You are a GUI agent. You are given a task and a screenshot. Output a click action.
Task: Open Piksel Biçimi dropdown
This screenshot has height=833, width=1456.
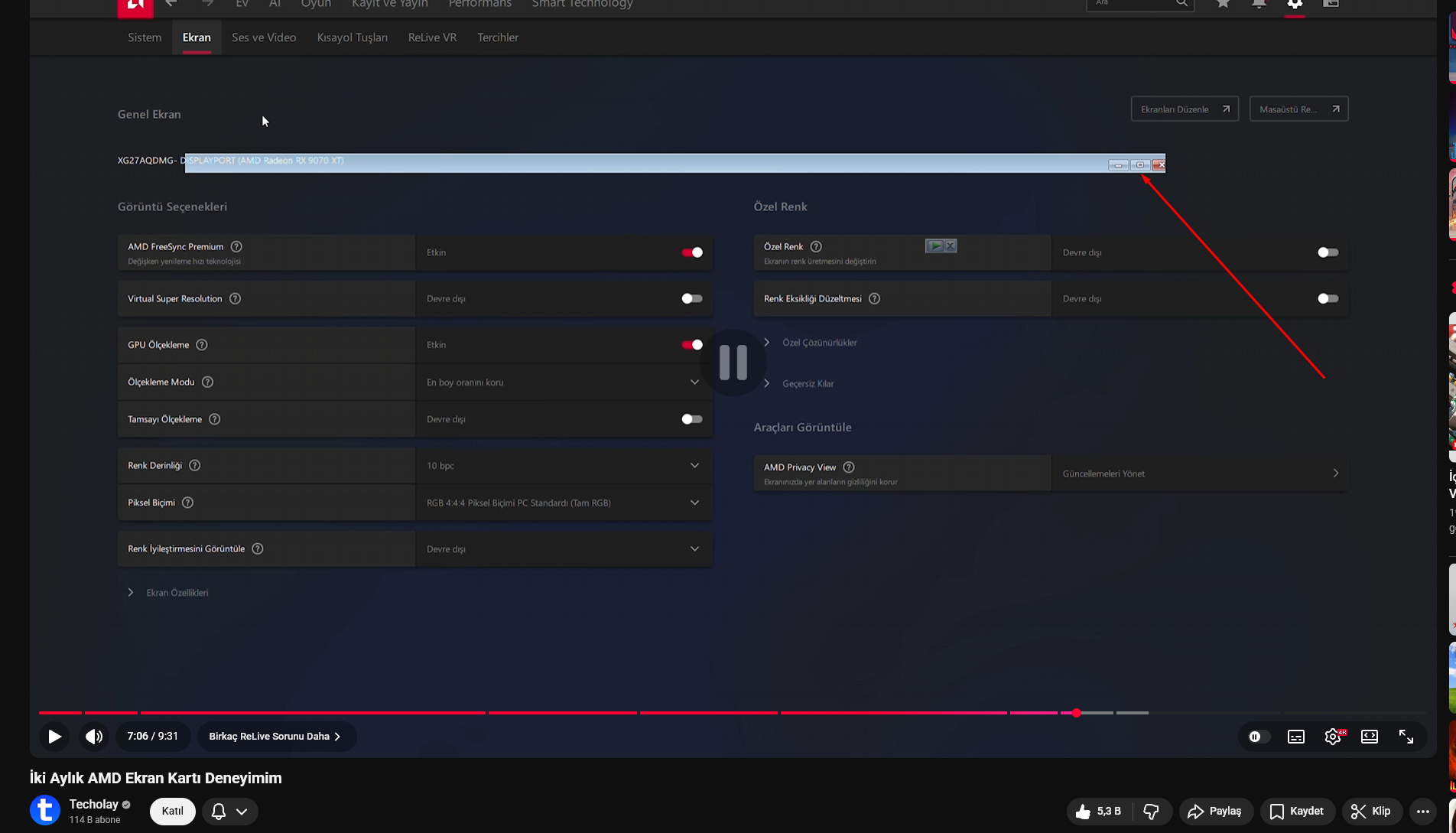click(564, 503)
